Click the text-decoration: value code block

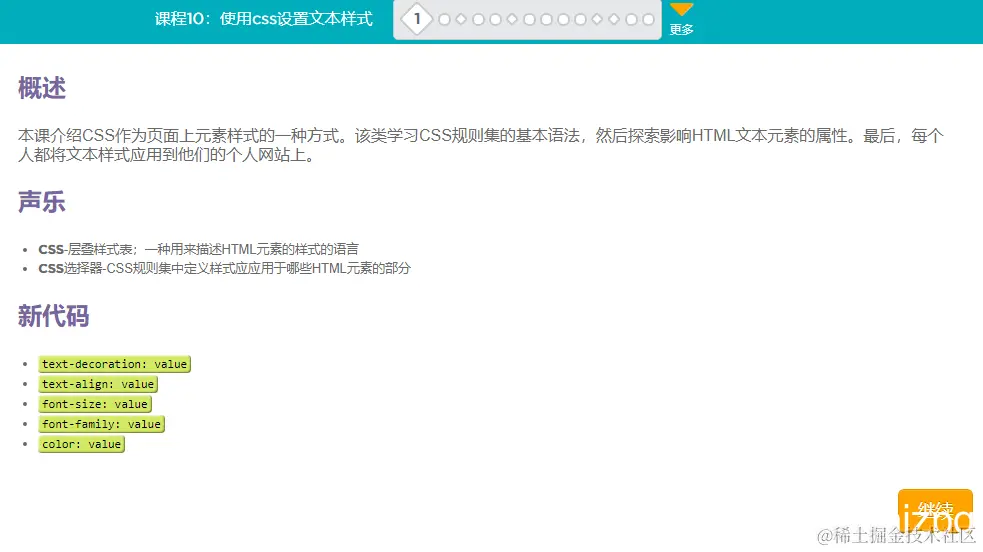point(114,364)
